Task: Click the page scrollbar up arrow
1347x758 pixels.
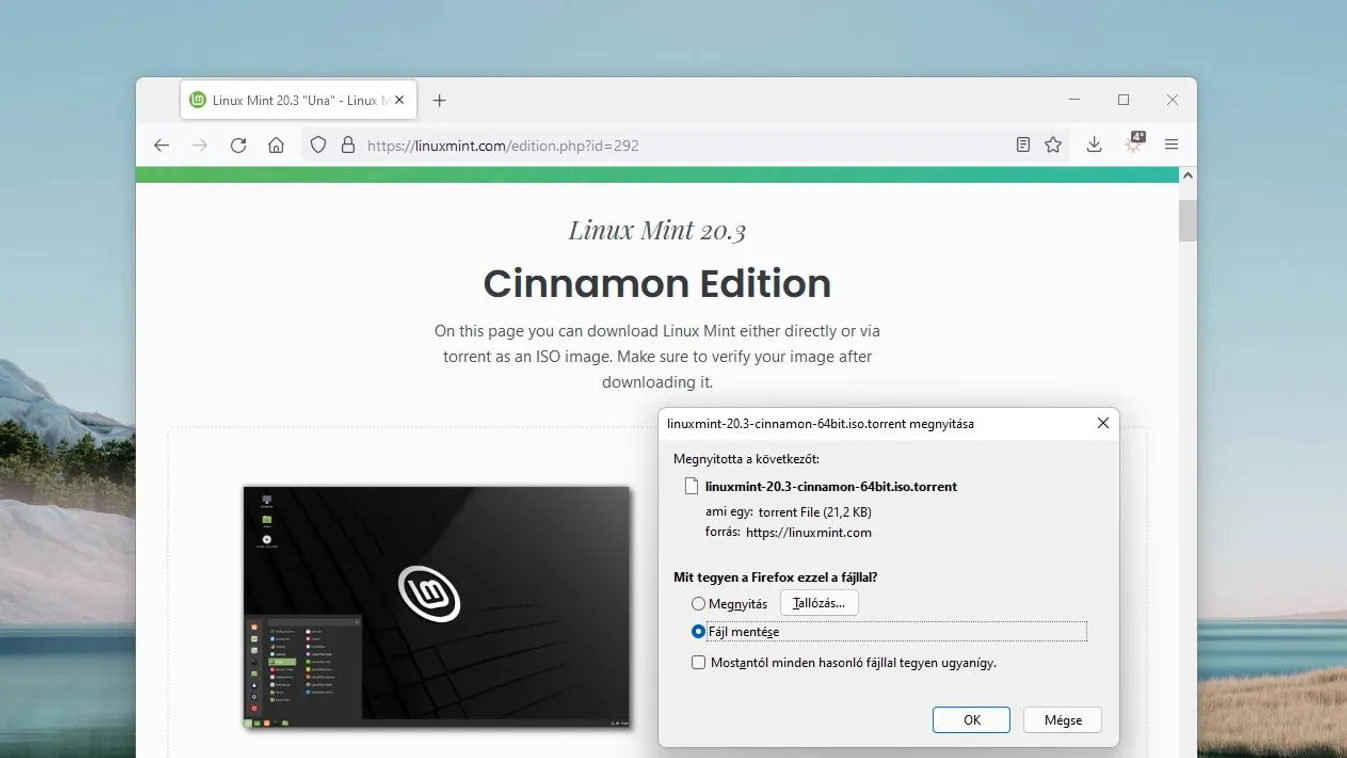Action: click(x=1188, y=176)
